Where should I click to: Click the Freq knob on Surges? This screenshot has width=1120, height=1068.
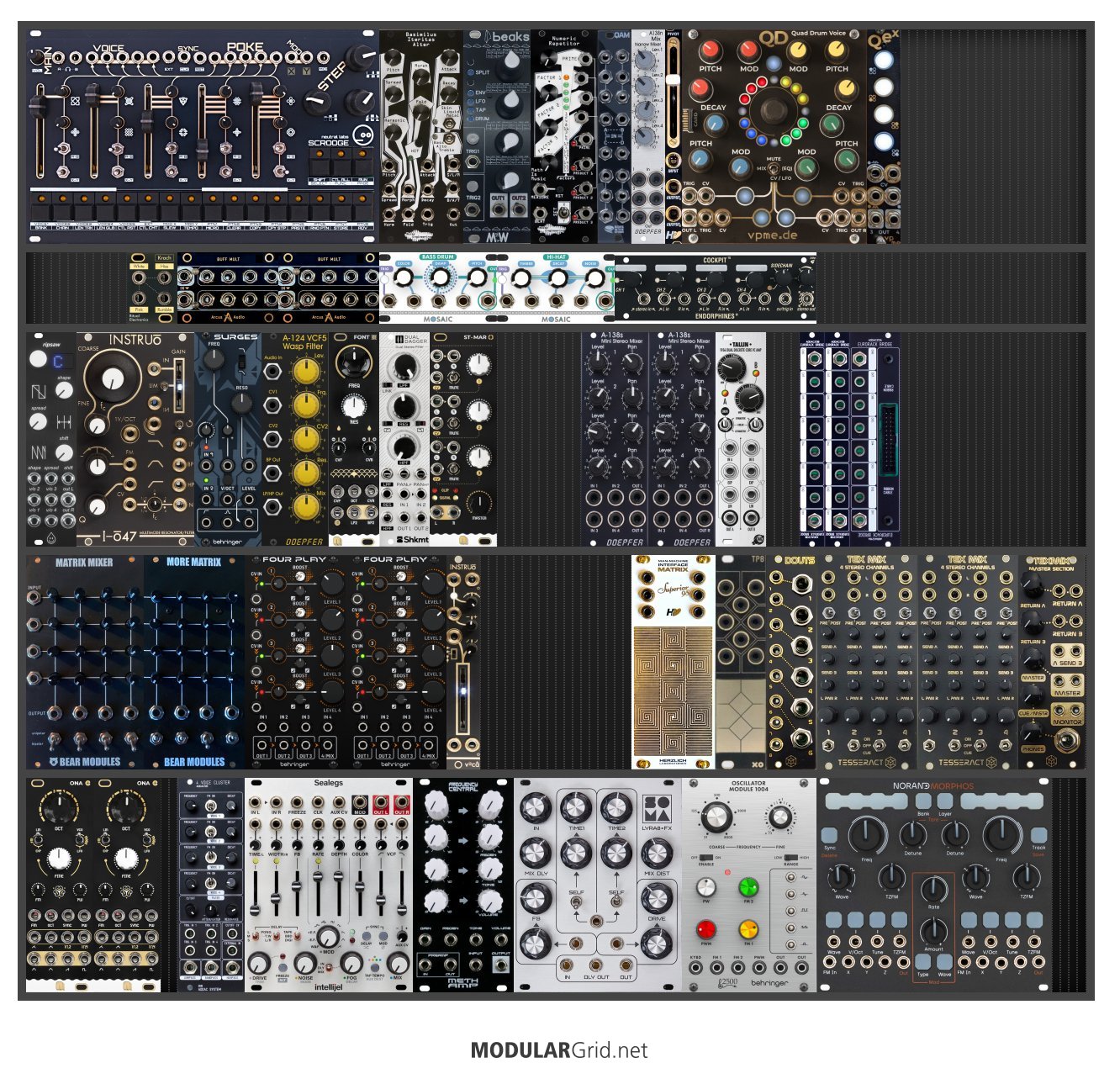(215, 358)
